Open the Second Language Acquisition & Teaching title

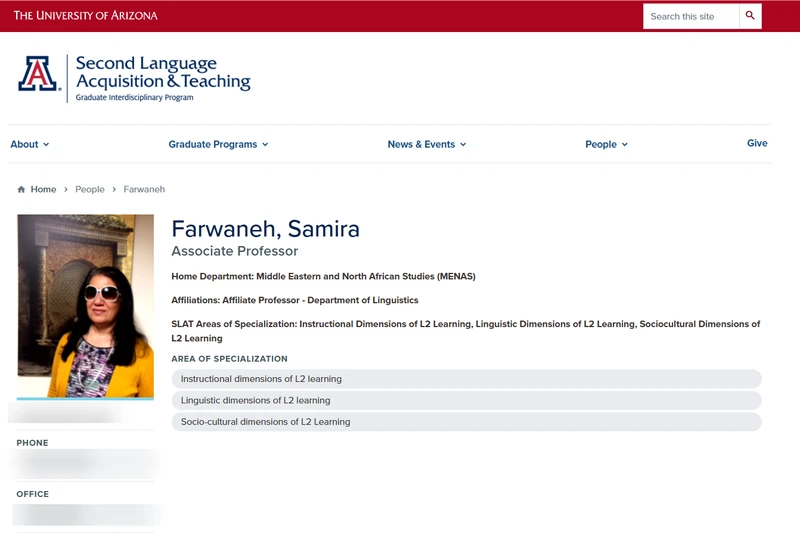[163, 72]
